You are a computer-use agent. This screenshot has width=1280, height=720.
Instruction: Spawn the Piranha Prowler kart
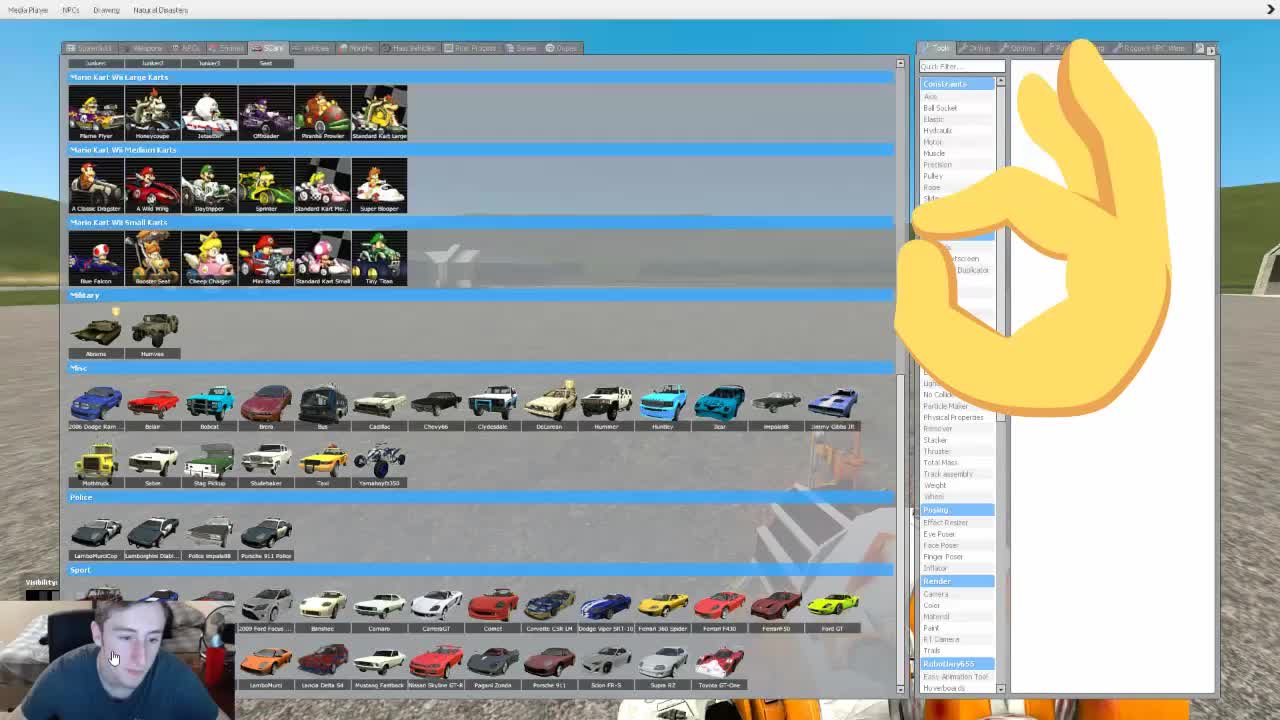(323, 113)
